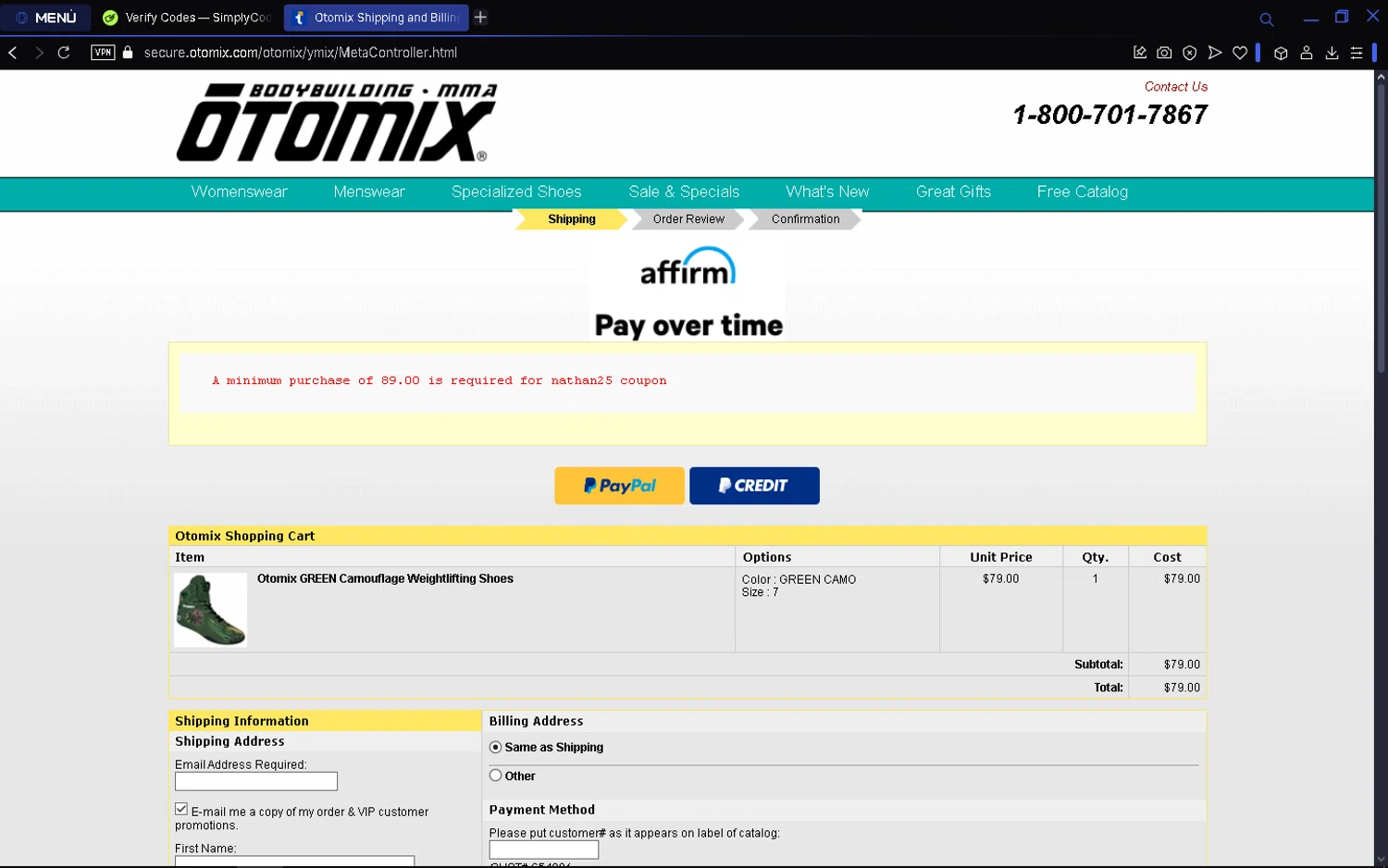Select Other billing address option
The width and height of the screenshot is (1388, 868).
(496, 775)
